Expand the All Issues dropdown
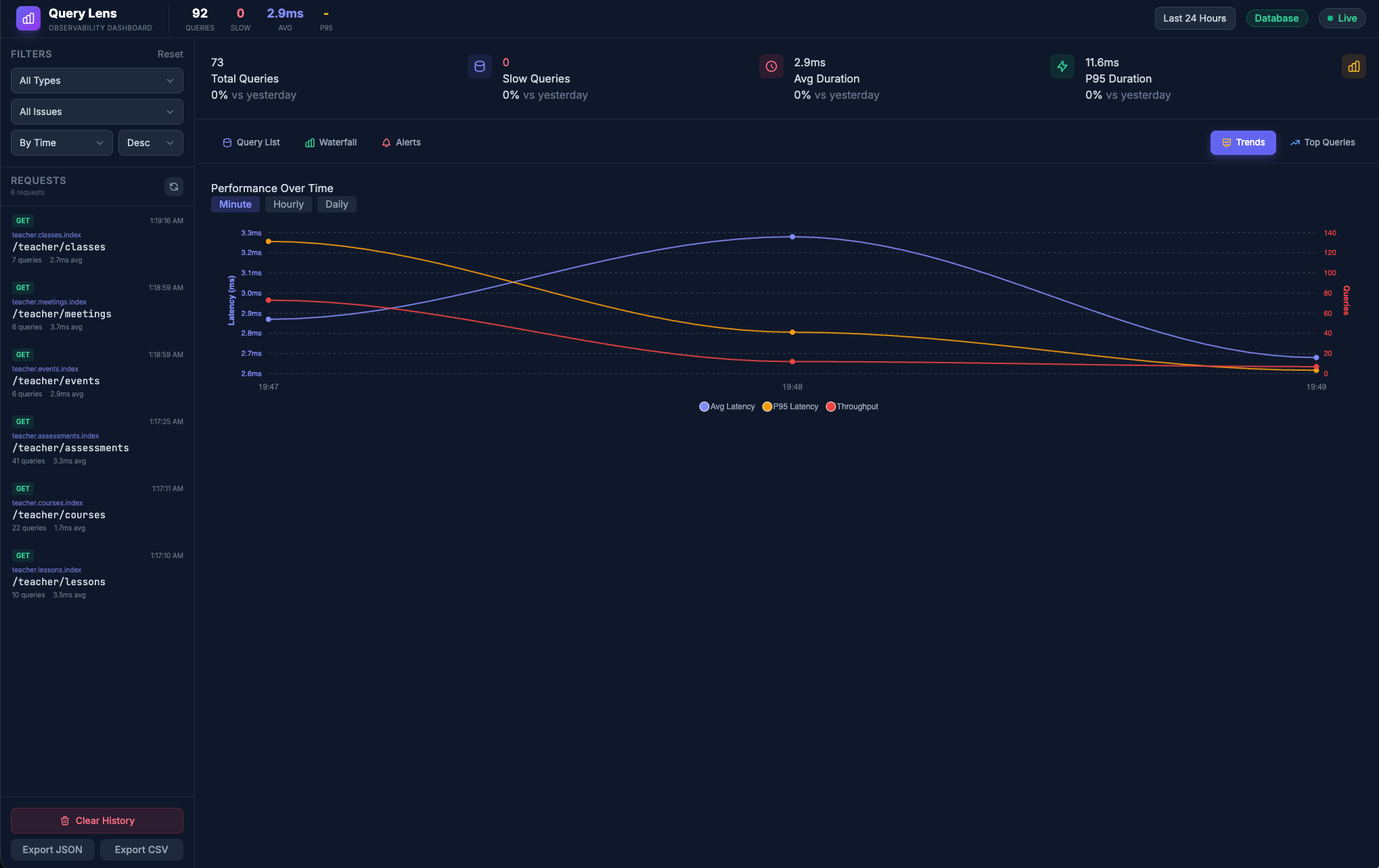 pyautogui.click(x=96, y=112)
